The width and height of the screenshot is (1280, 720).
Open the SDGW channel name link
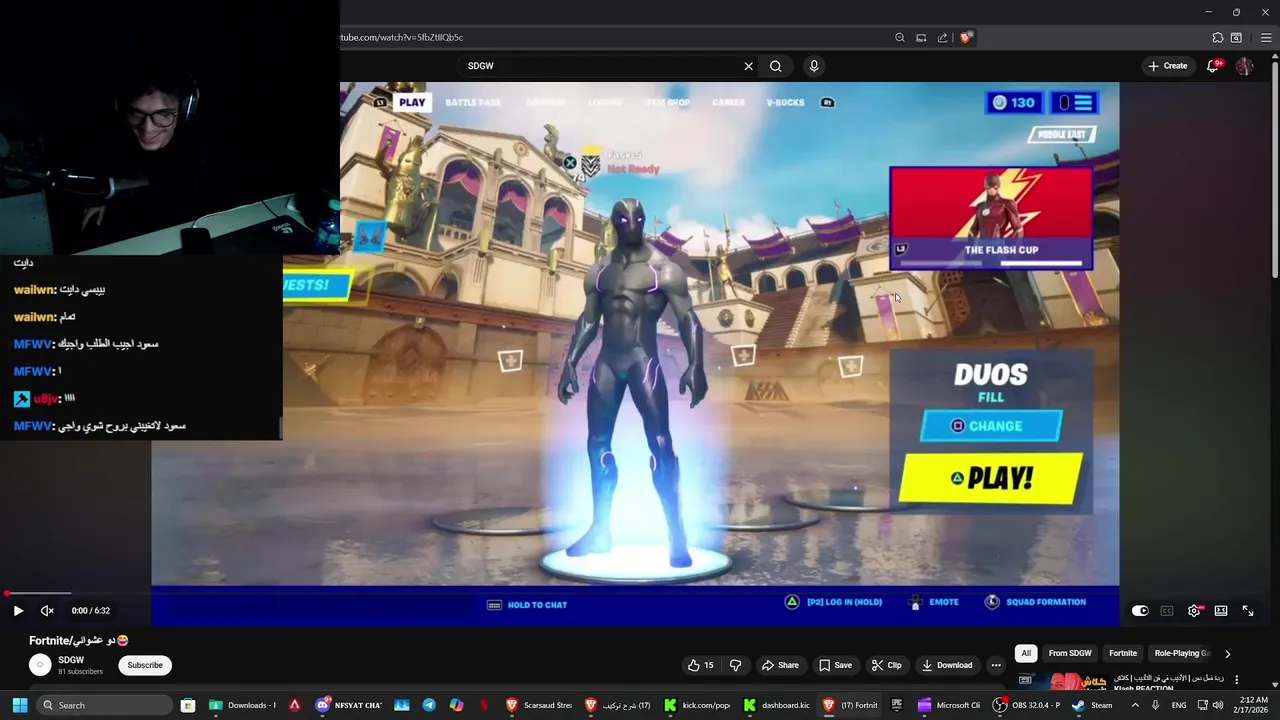point(71,660)
